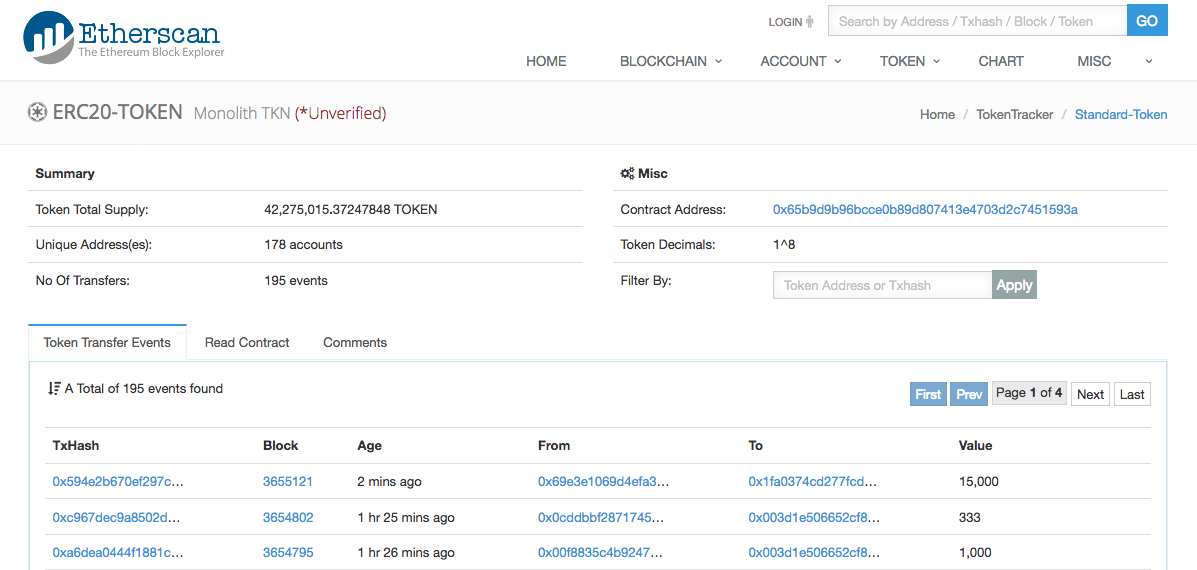This screenshot has width=1197, height=570.
Task: Focus the address/txhash search field
Action: [977, 21]
